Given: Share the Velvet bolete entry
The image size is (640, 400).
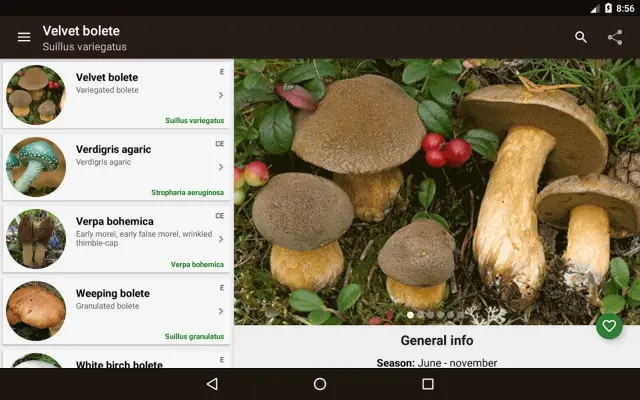Looking at the screenshot, I should click(615, 38).
